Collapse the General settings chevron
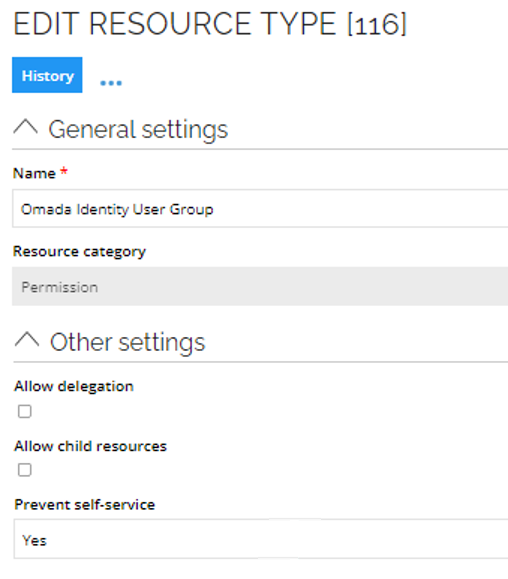 [x=25, y=128]
